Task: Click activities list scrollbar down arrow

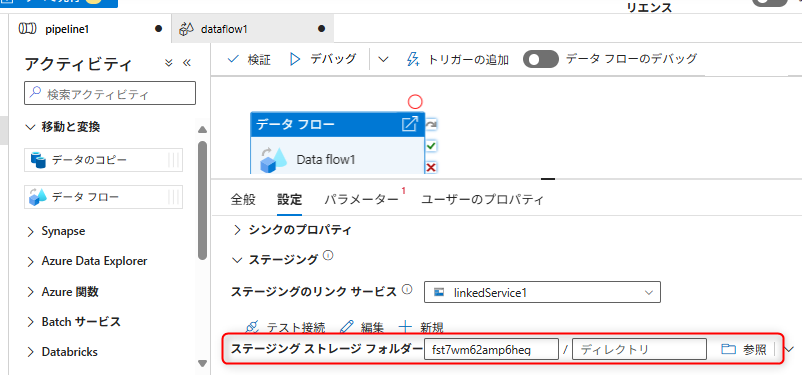Action: 203,364
